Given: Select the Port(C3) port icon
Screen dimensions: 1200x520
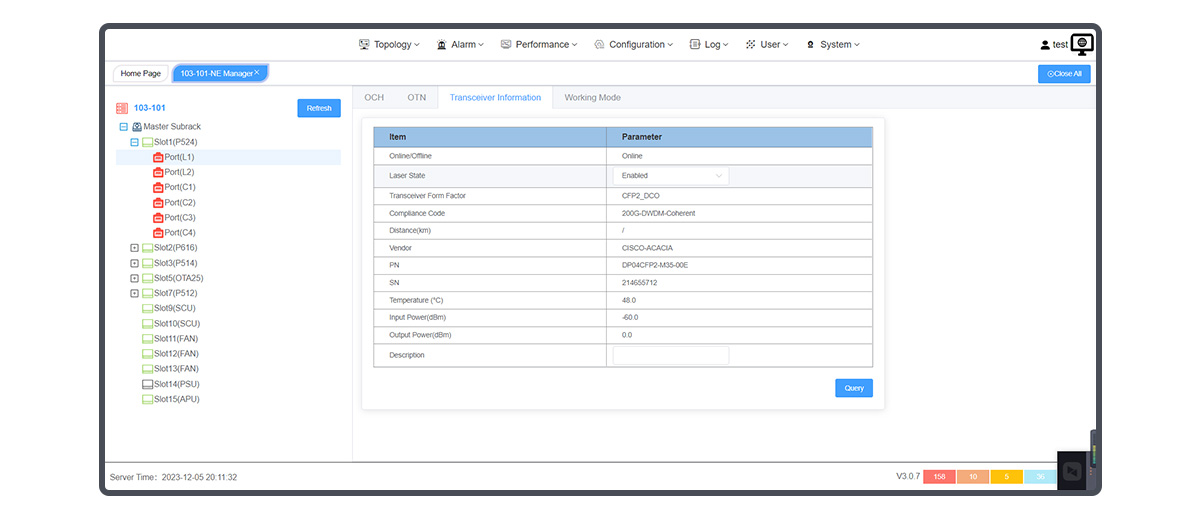Looking at the screenshot, I should 158,217.
